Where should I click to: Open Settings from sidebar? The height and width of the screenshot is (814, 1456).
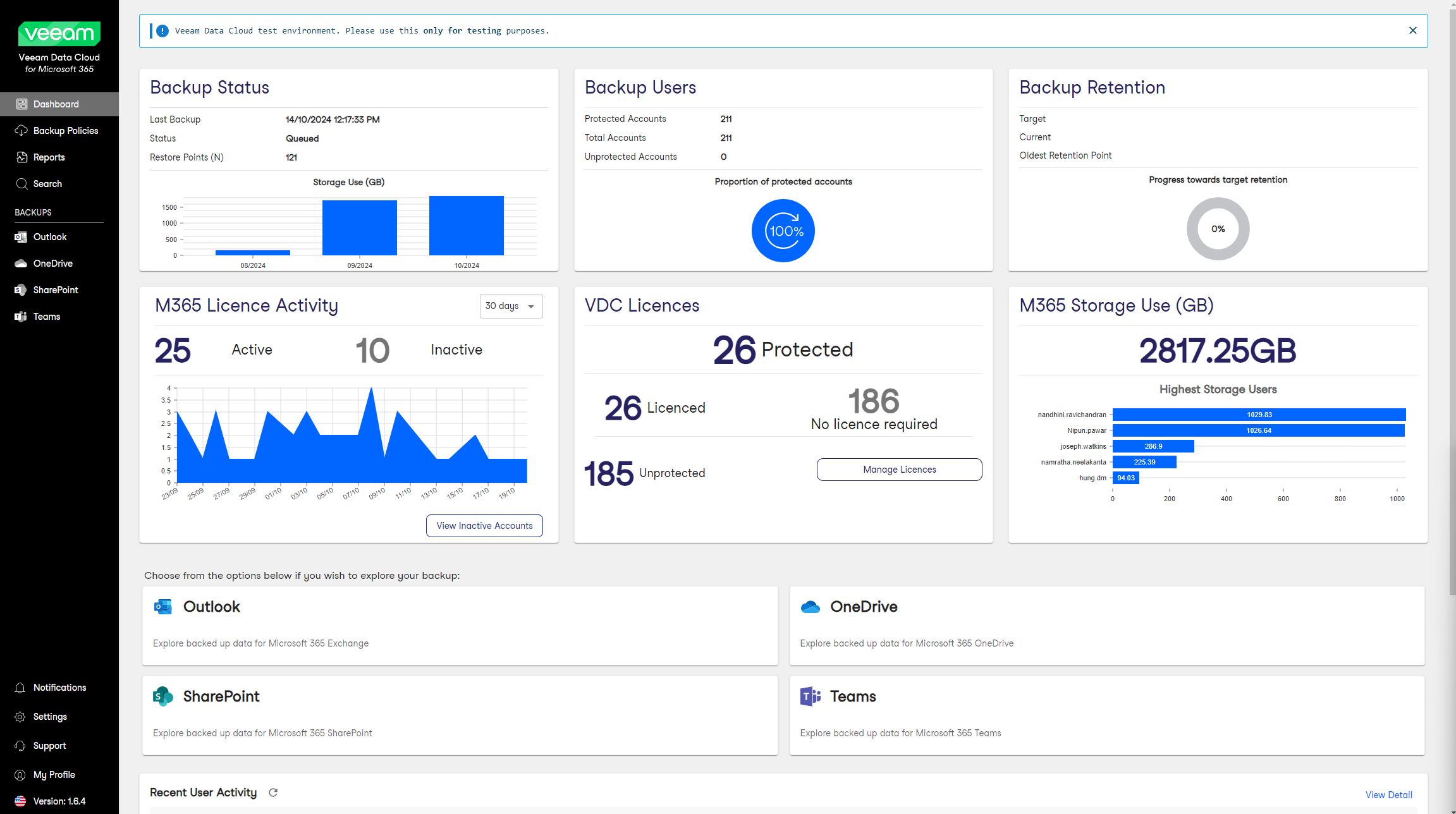pos(59,717)
